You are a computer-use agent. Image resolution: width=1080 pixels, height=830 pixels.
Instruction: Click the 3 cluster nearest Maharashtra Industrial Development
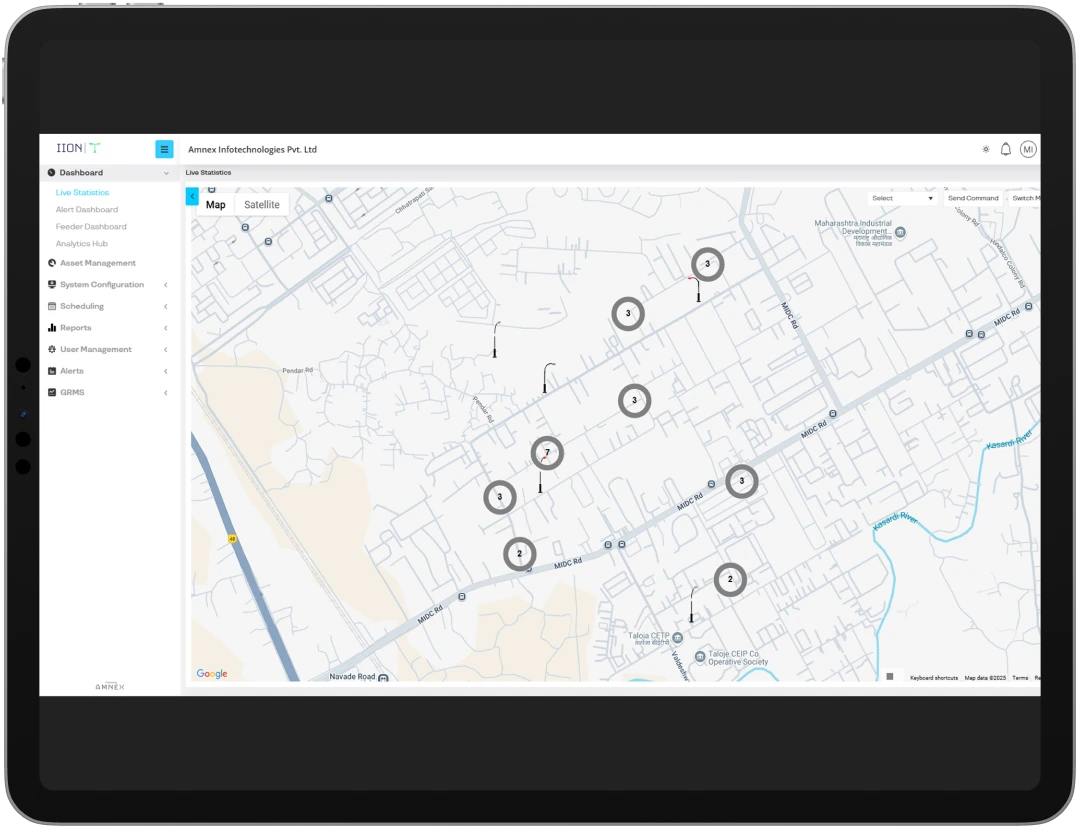coord(707,264)
